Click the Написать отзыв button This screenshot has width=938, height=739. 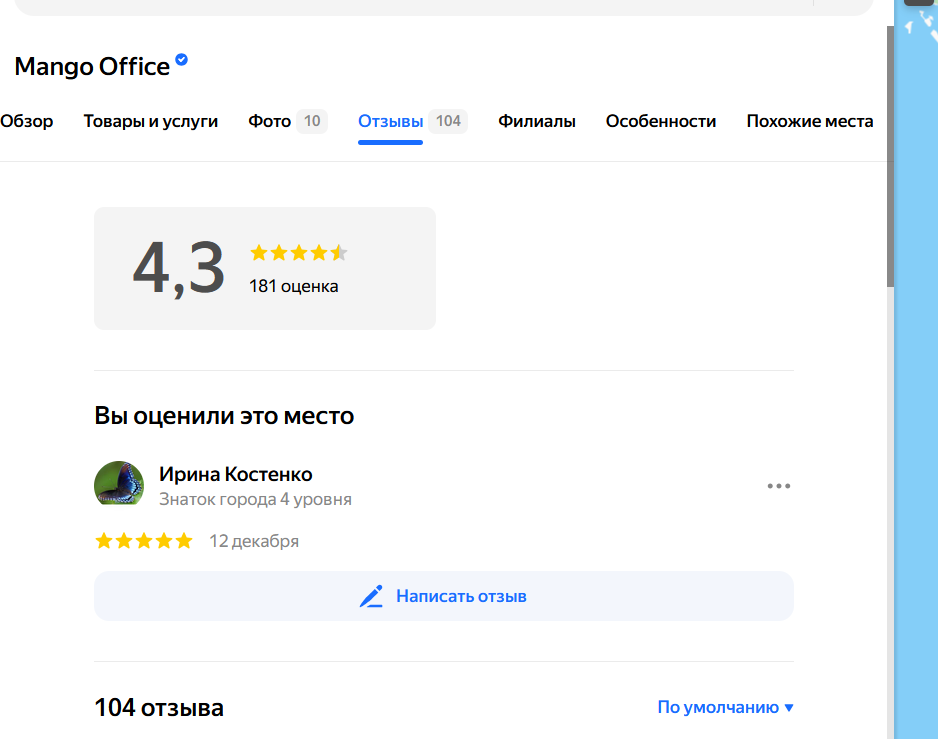point(444,596)
